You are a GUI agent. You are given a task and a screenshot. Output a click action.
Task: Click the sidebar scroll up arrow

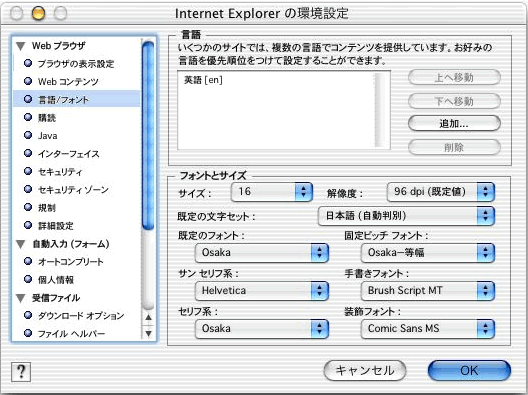click(148, 317)
